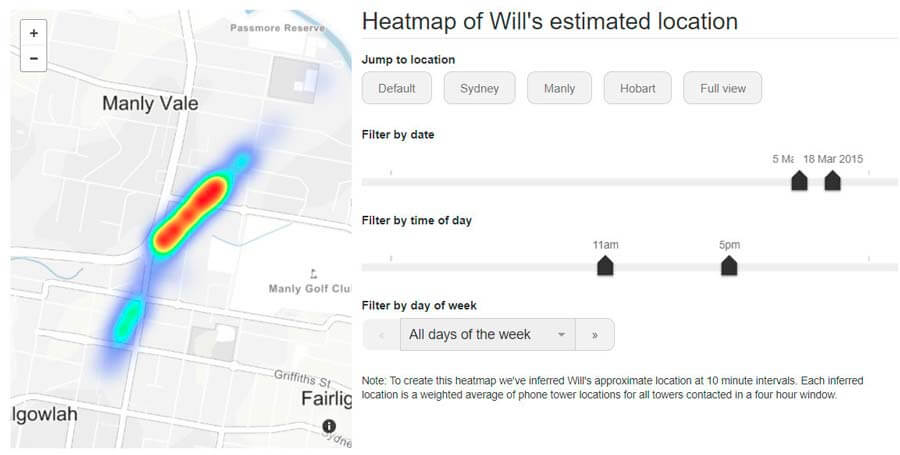Select the 11am time slider handle
This screenshot has height=455, width=900.
click(605, 266)
